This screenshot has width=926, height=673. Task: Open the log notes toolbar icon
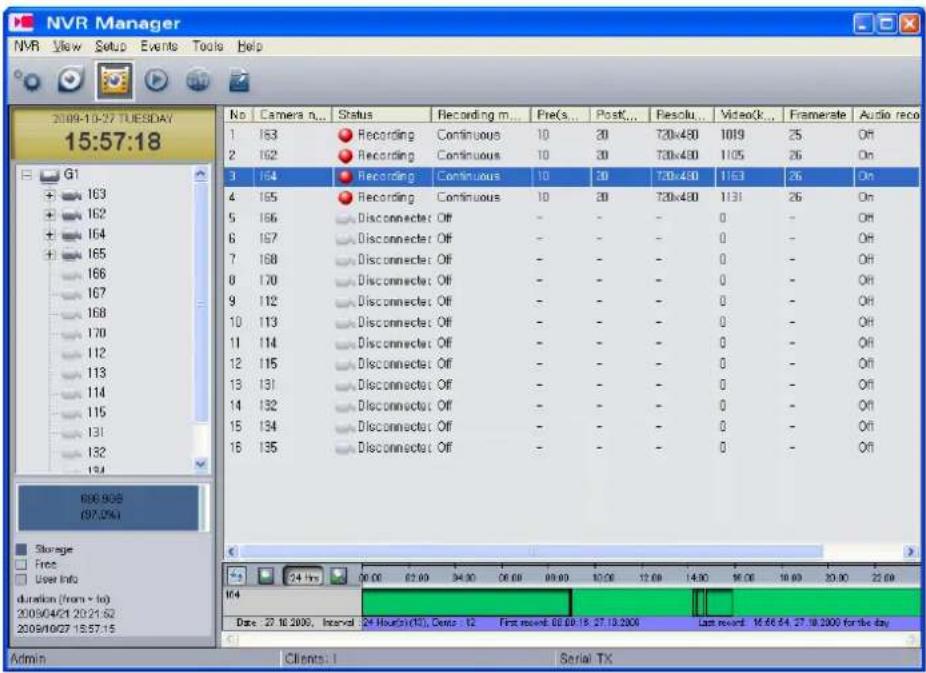(239, 81)
